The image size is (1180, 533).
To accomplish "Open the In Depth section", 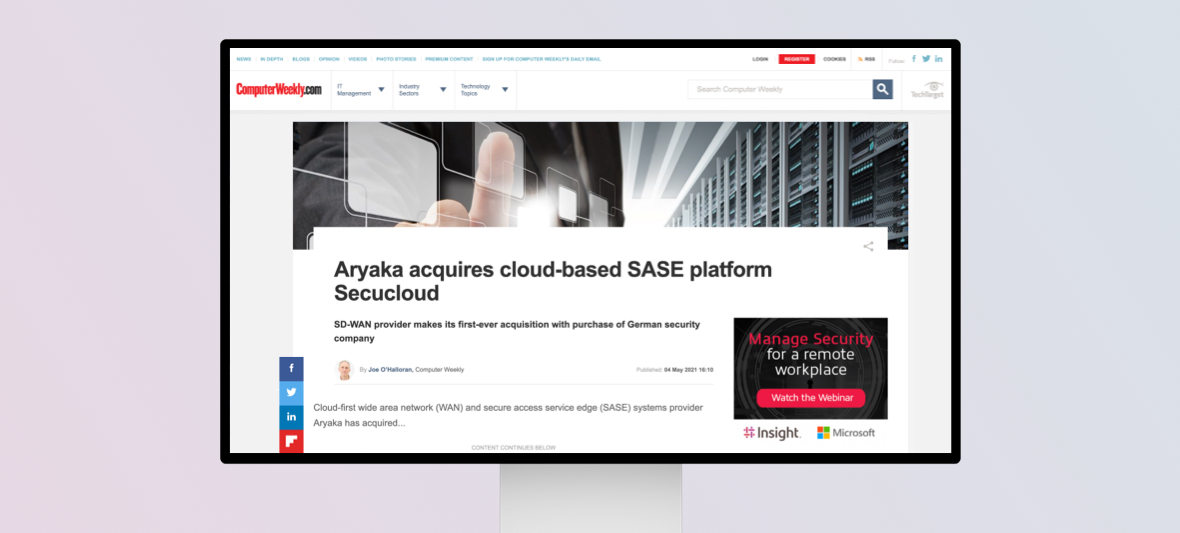I will pyautogui.click(x=272, y=59).
